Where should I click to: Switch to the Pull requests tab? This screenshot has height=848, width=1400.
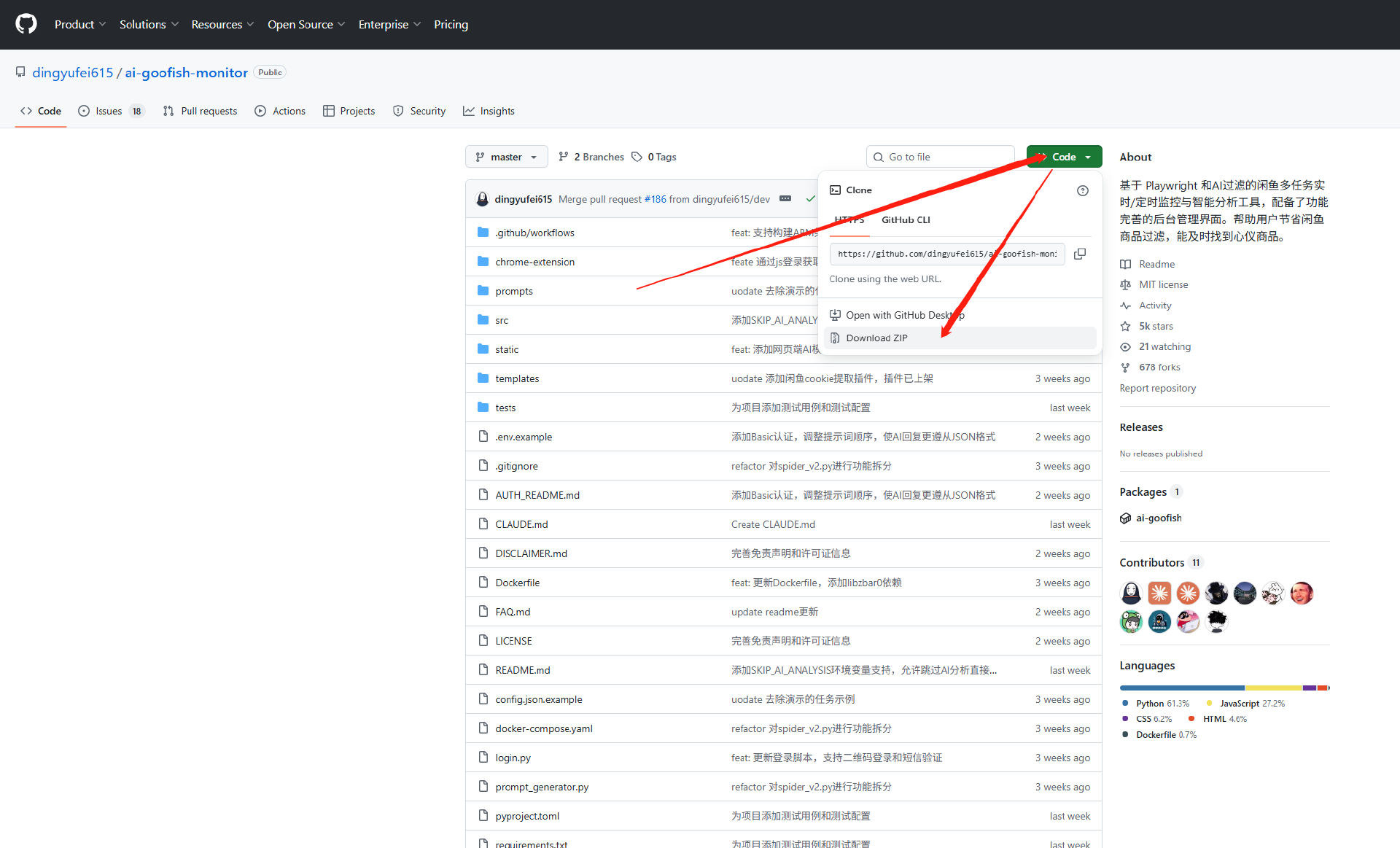coord(200,111)
